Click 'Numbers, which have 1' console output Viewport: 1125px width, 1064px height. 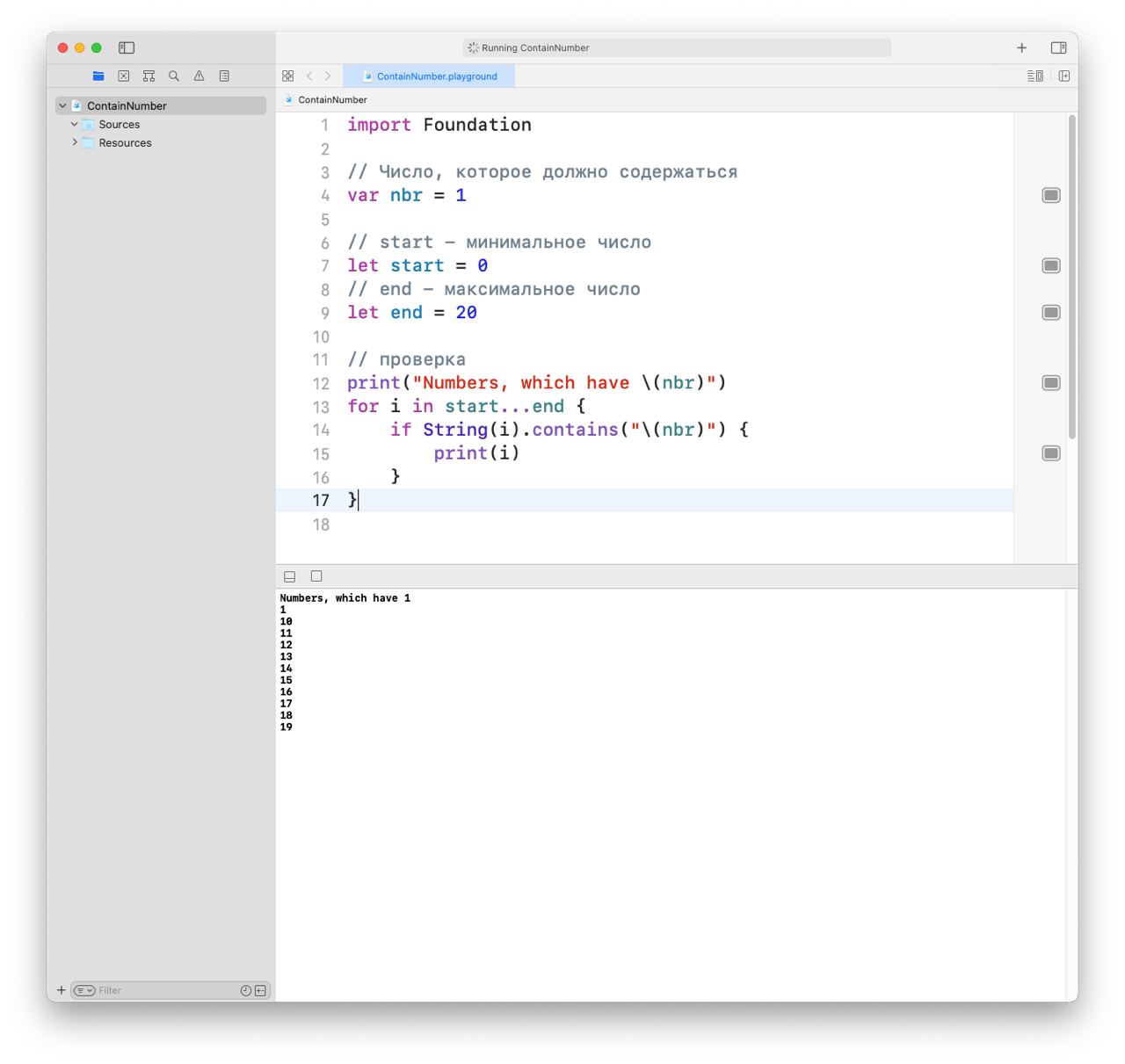pyautogui.click(x=345, y=598)
